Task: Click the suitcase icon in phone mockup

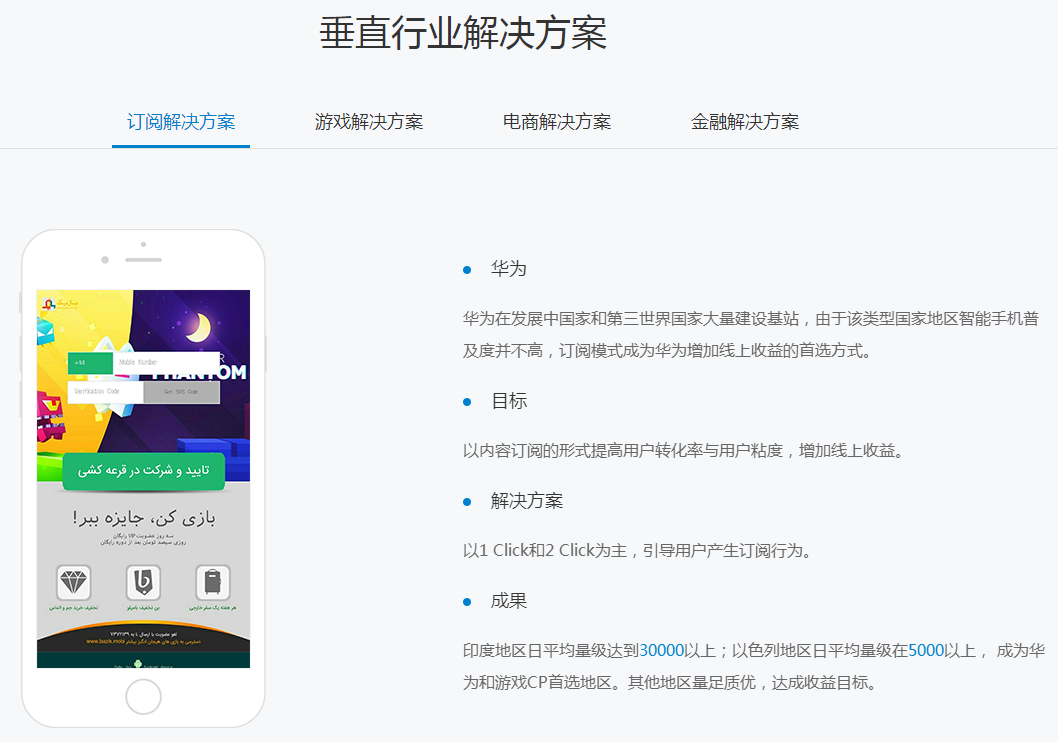Action: click(x=213, y=582)
